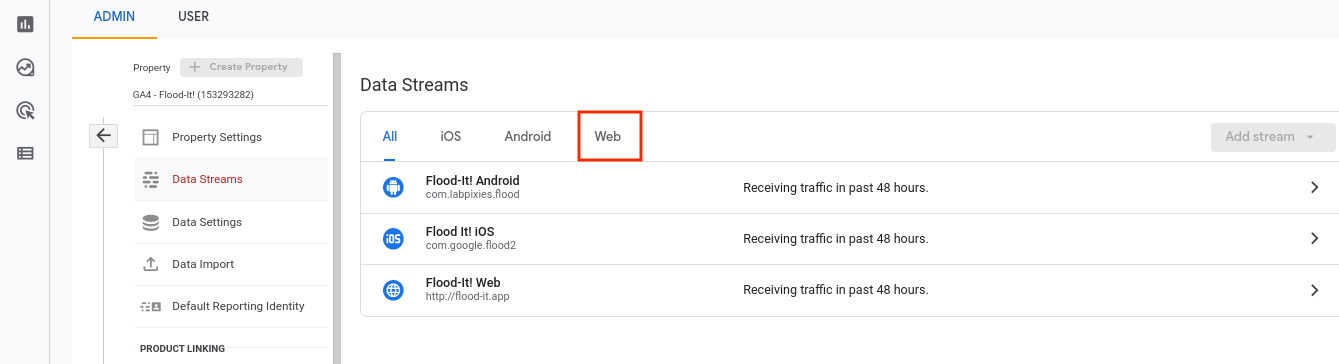1339x364 pixels.
Task: Click the back arrow button beside property menu
Action: point(104,135)
